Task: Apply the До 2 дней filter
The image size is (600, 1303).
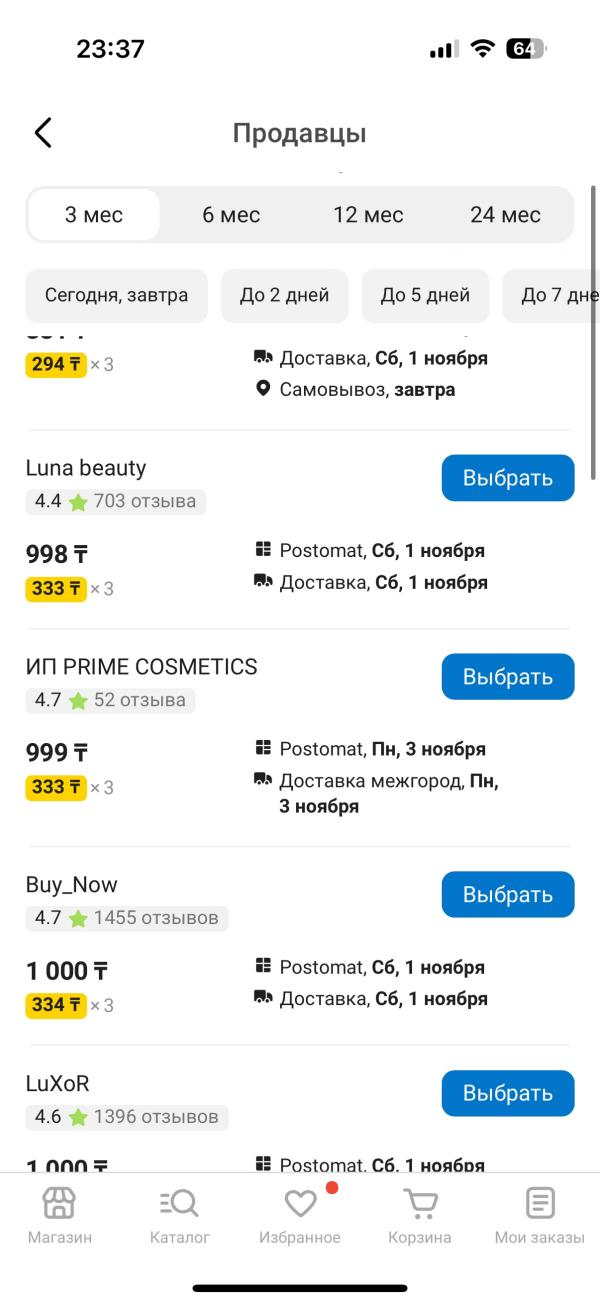Action: tap(285, 296)
